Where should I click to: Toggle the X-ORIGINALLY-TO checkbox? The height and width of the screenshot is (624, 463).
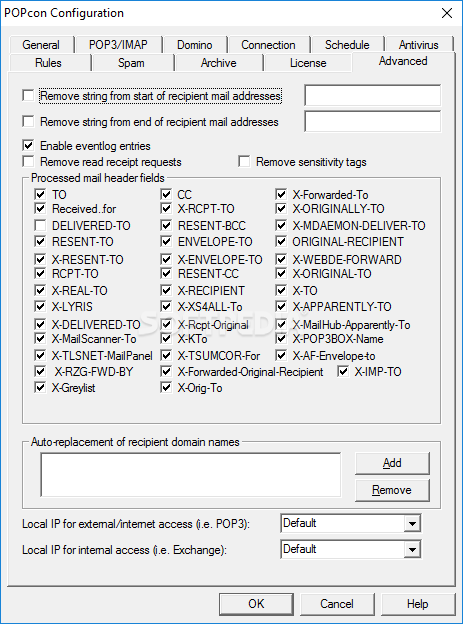pos(281,209)
